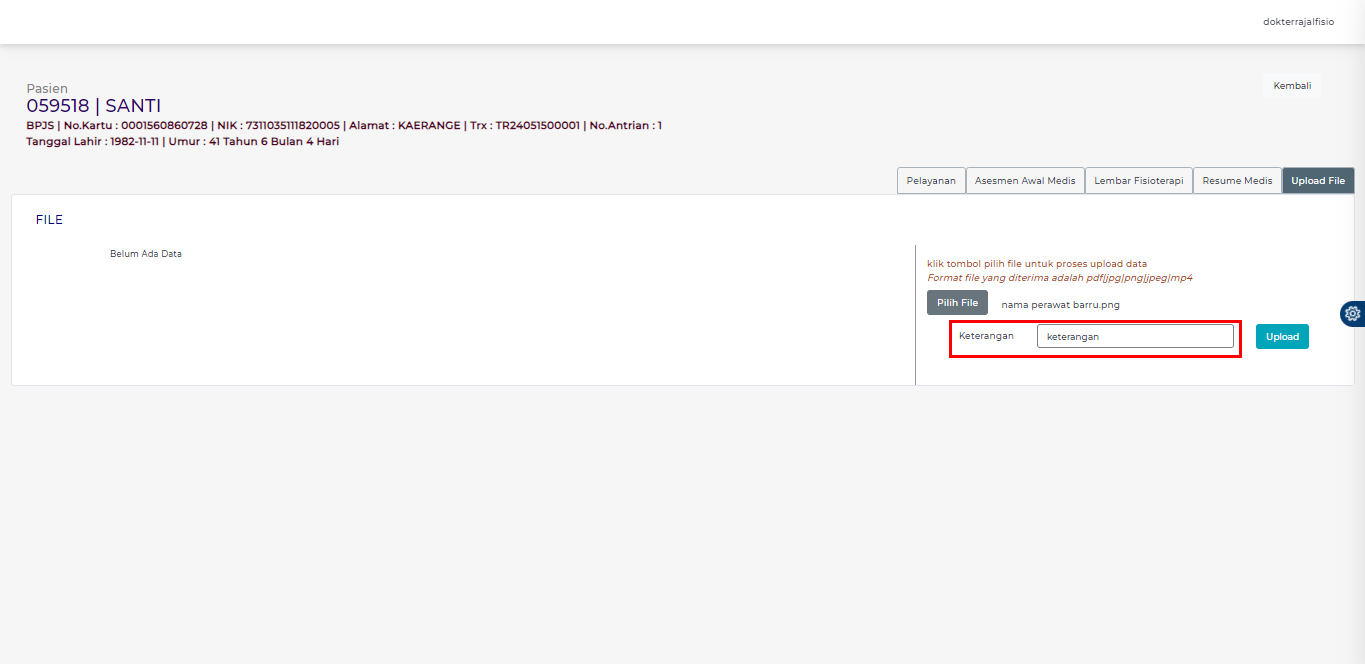Click the Belum Ada Data message

pos(145,254)
